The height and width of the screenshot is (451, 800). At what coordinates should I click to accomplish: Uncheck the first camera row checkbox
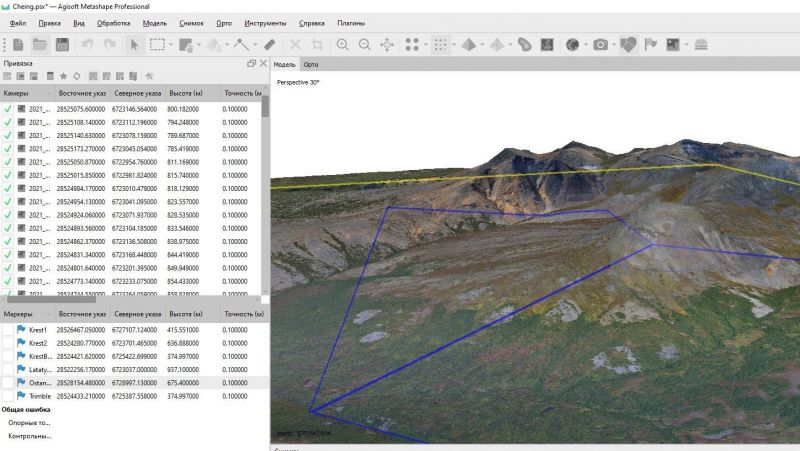tap(8, 109)
